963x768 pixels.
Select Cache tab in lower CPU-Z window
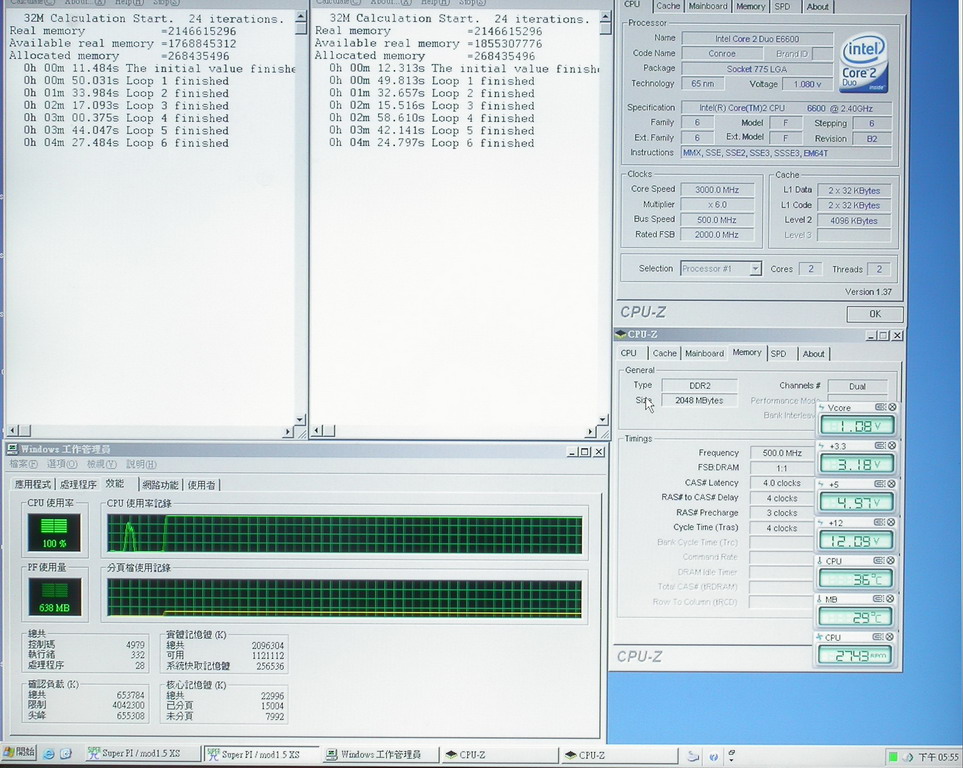click(665, 353)
